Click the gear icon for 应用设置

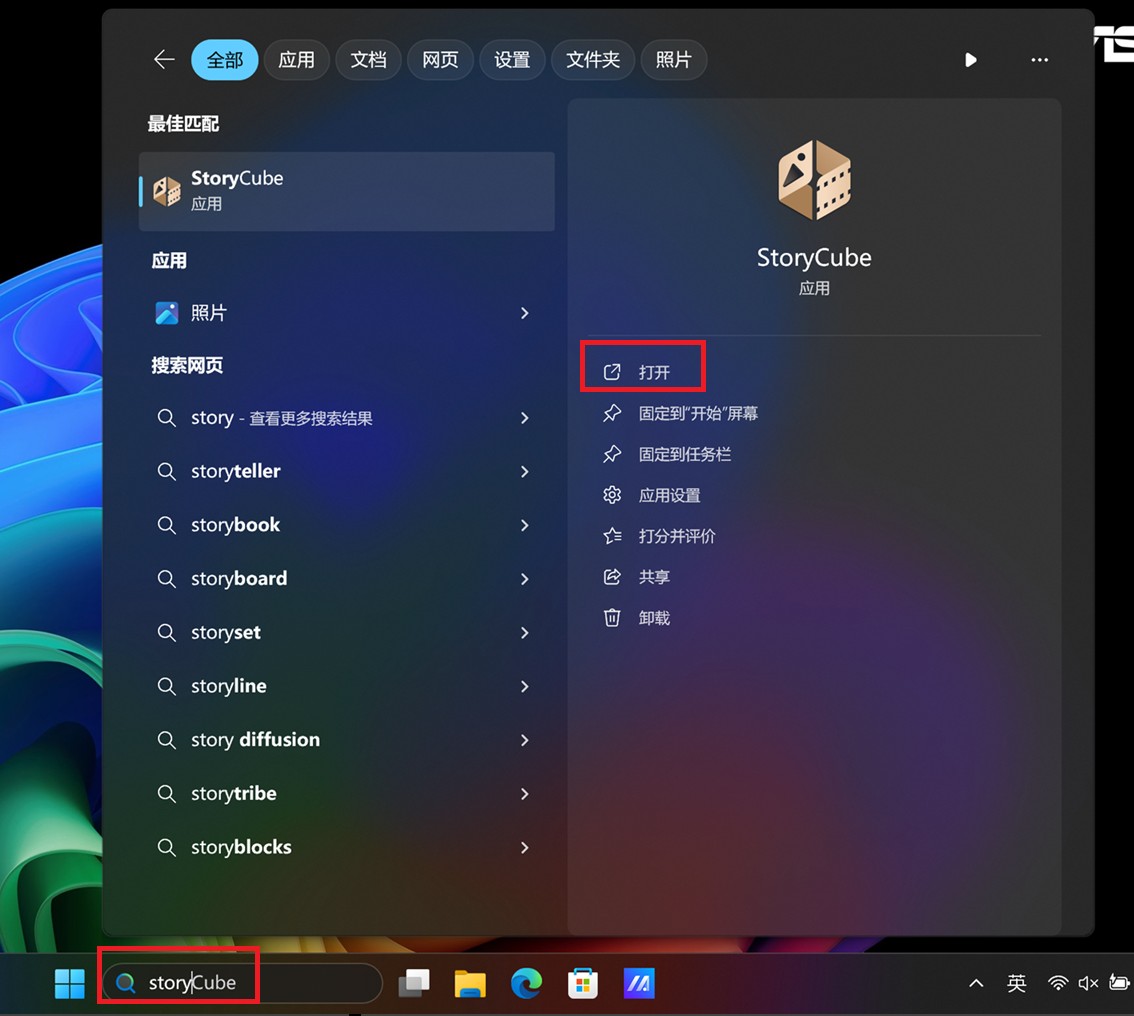(x=612, y=495)
